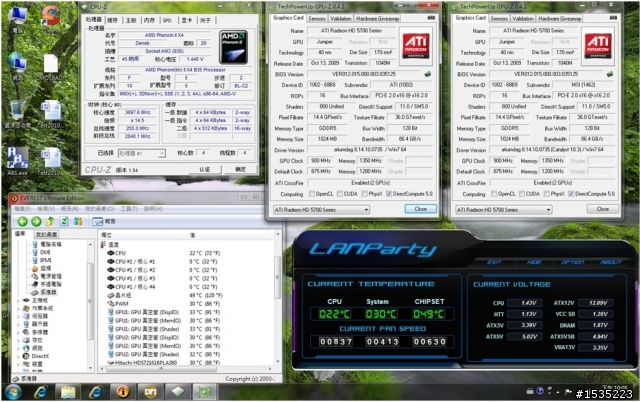This screenshot has height=402, width=640.
Task: Open Action Center flag in tray
Action: (568, 392)
